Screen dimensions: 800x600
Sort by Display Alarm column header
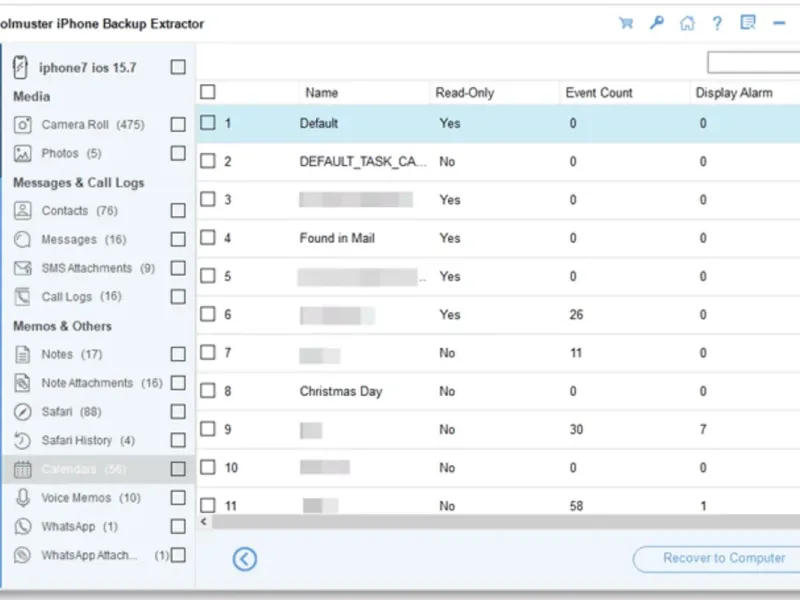point(734,93)
